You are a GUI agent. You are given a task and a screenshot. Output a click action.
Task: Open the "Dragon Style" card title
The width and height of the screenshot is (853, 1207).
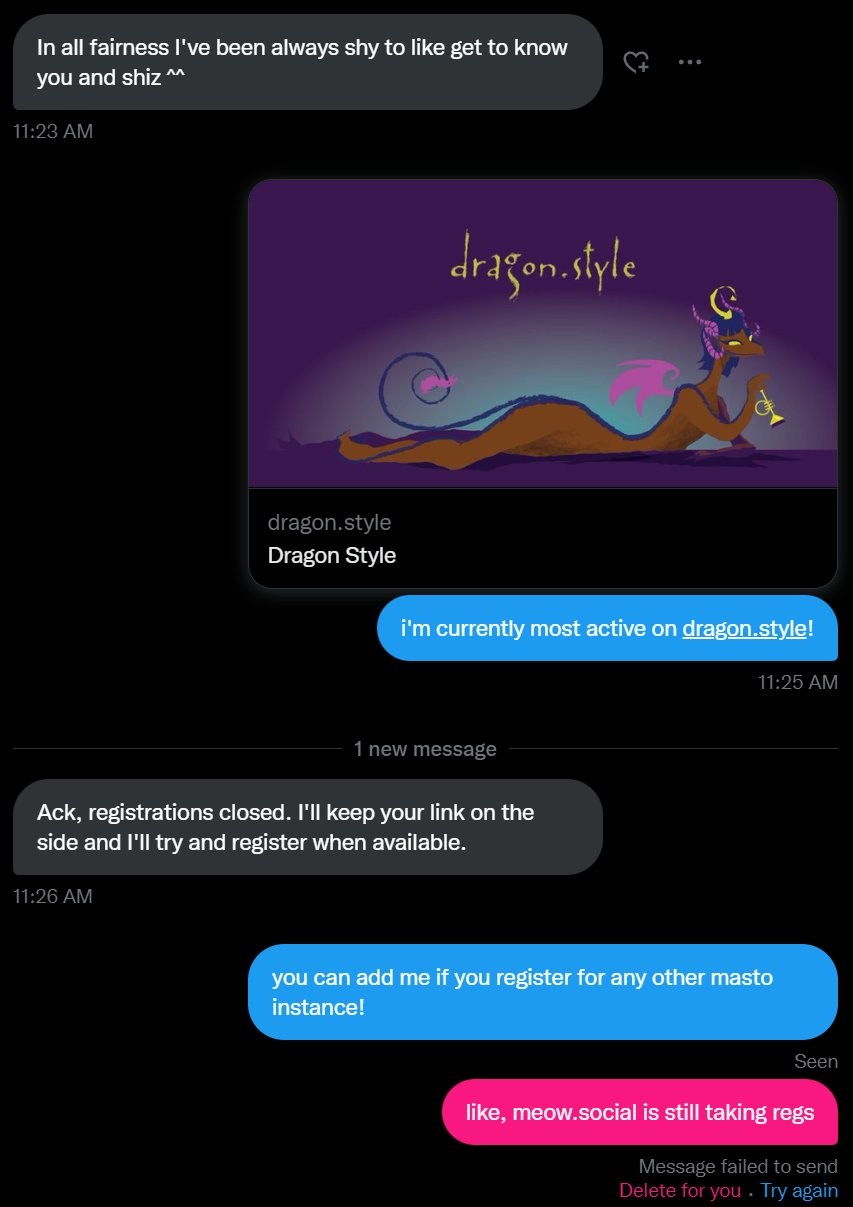click(x=332, y=555)
